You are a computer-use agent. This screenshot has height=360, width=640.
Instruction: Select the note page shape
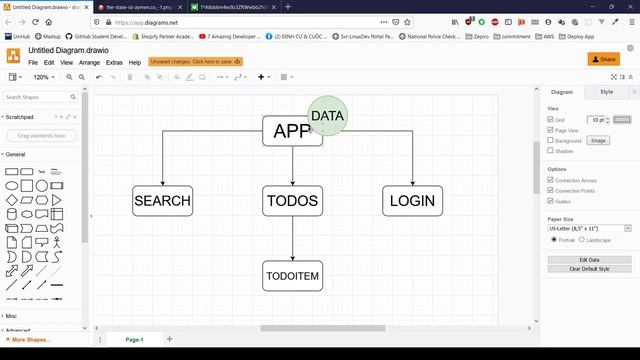11,242
